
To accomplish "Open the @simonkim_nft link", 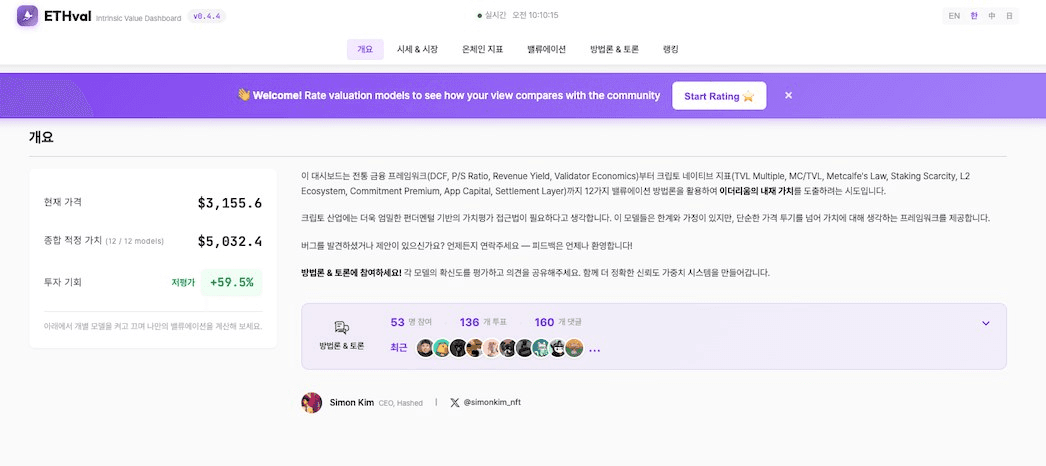I will tap(492, 403).
